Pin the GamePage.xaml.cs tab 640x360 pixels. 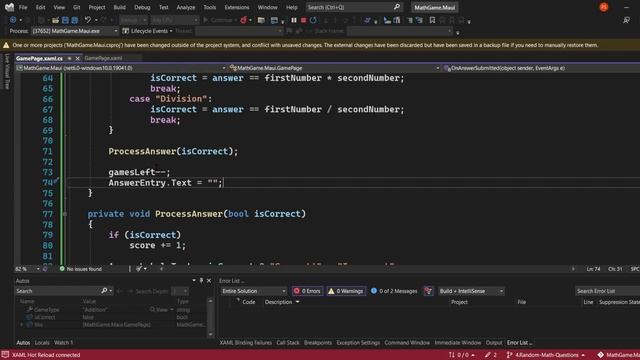[69, 58]
